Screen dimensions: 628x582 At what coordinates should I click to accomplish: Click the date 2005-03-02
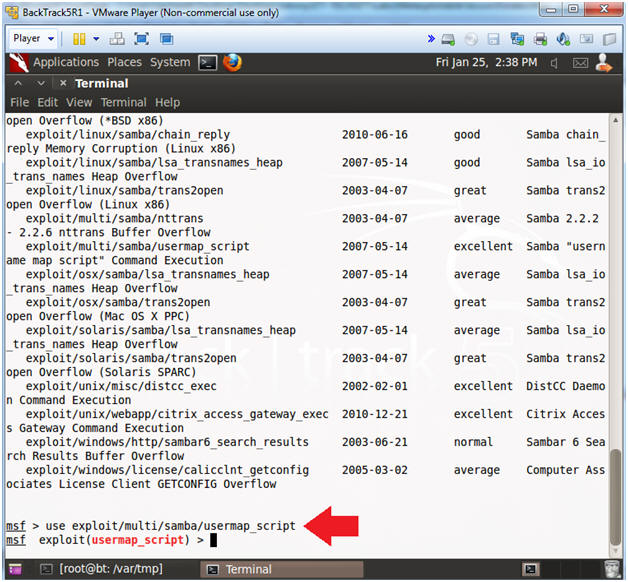[374, 470]
